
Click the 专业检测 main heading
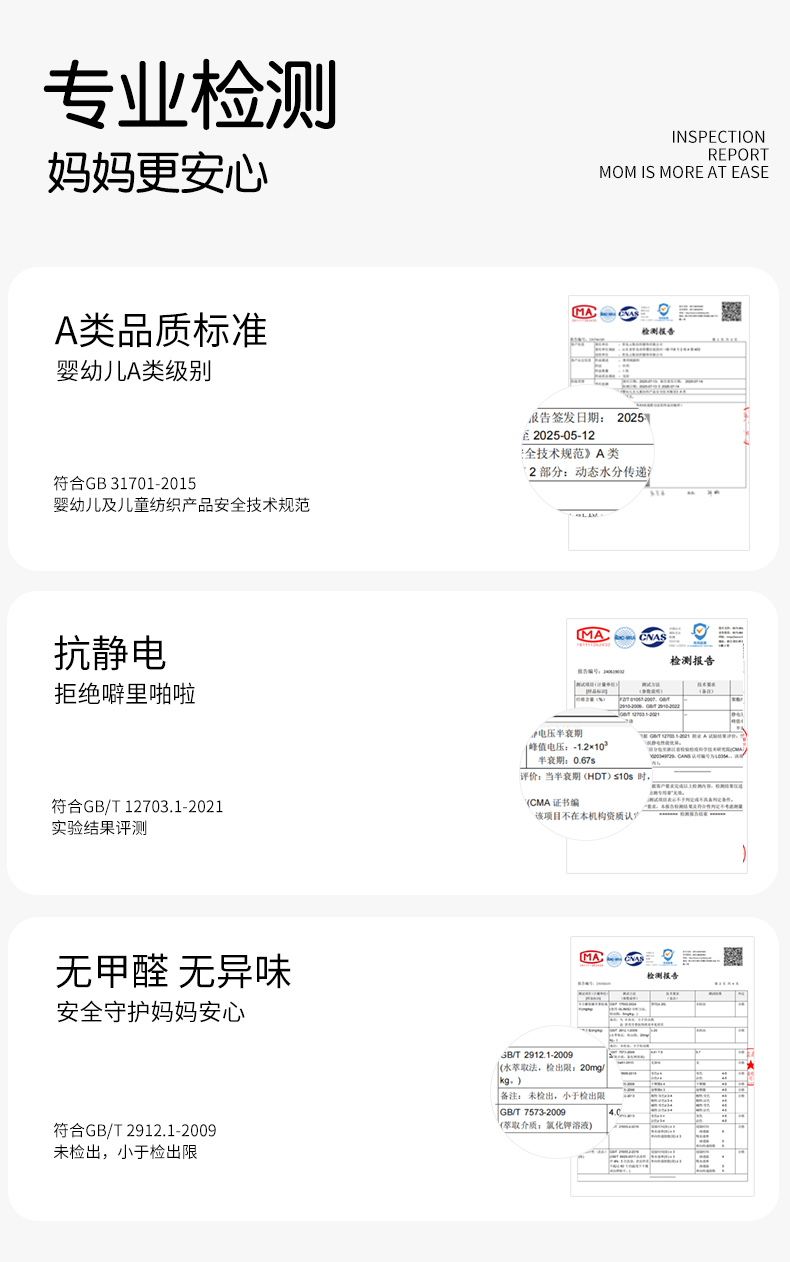190,95
